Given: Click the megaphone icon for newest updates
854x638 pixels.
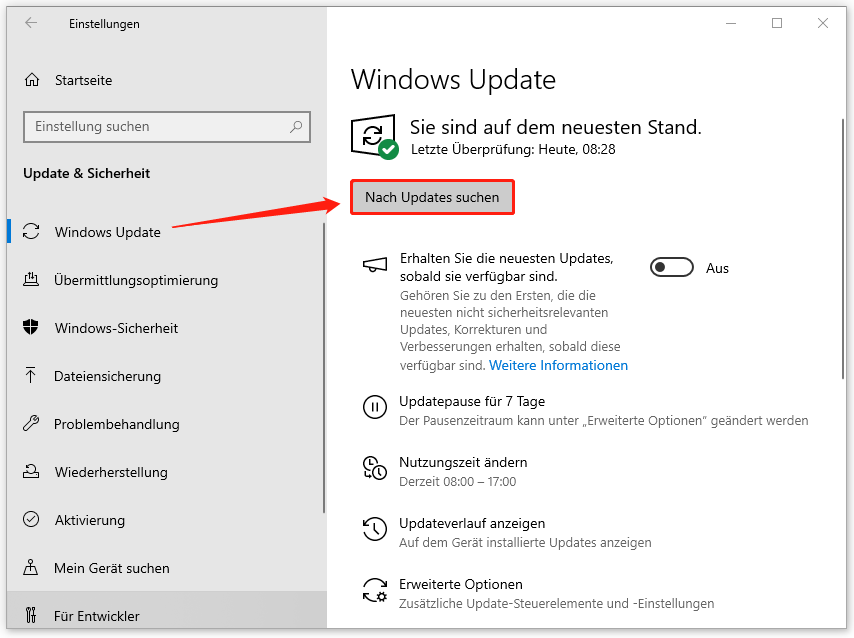Looking at the screenshot, I should 375,265.
